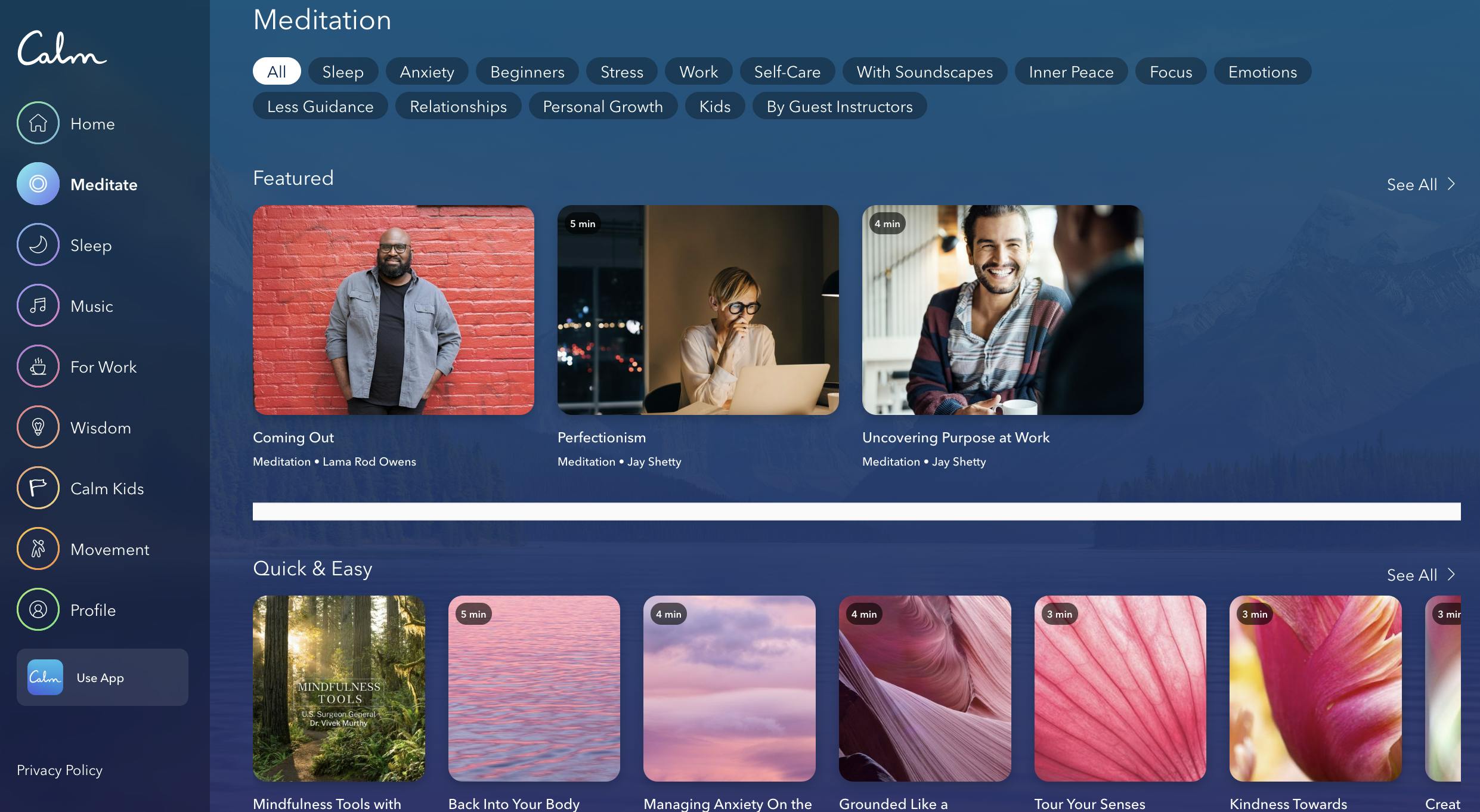Choose the Personal Growth category
Screen dimensions: 1480x812
603,106
